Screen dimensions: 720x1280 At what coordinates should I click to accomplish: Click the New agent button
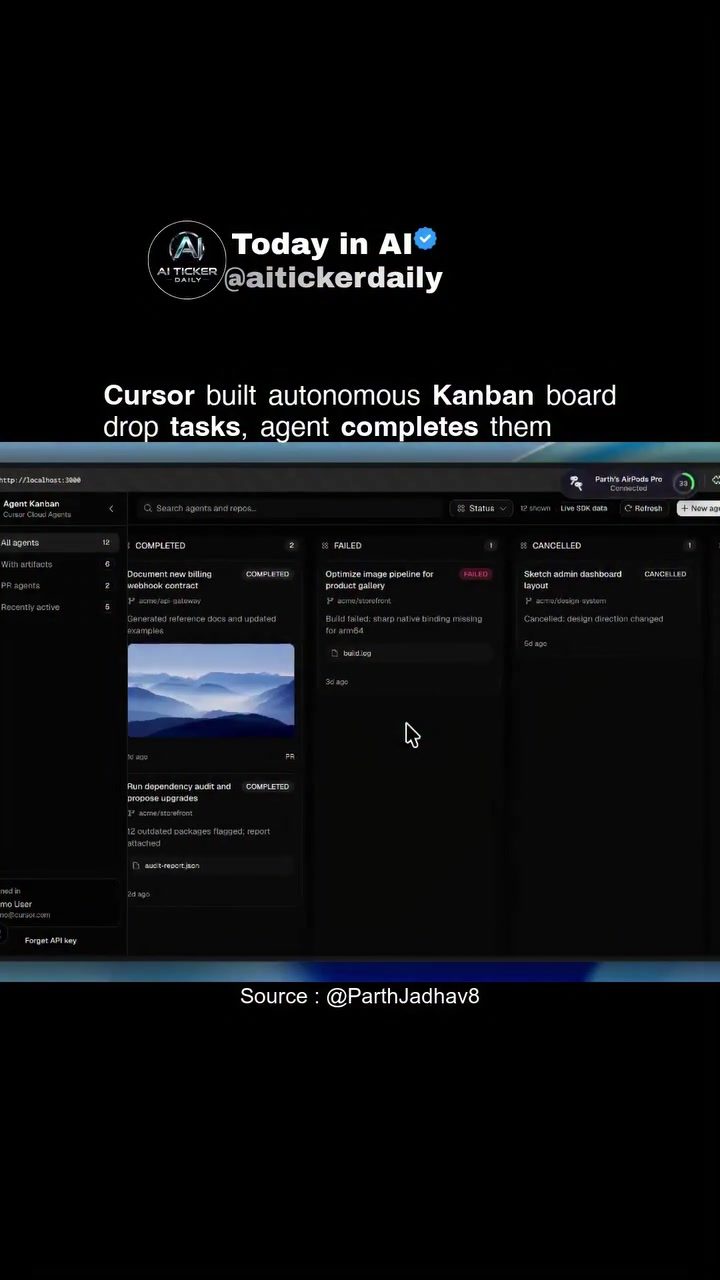click(699, 508)
